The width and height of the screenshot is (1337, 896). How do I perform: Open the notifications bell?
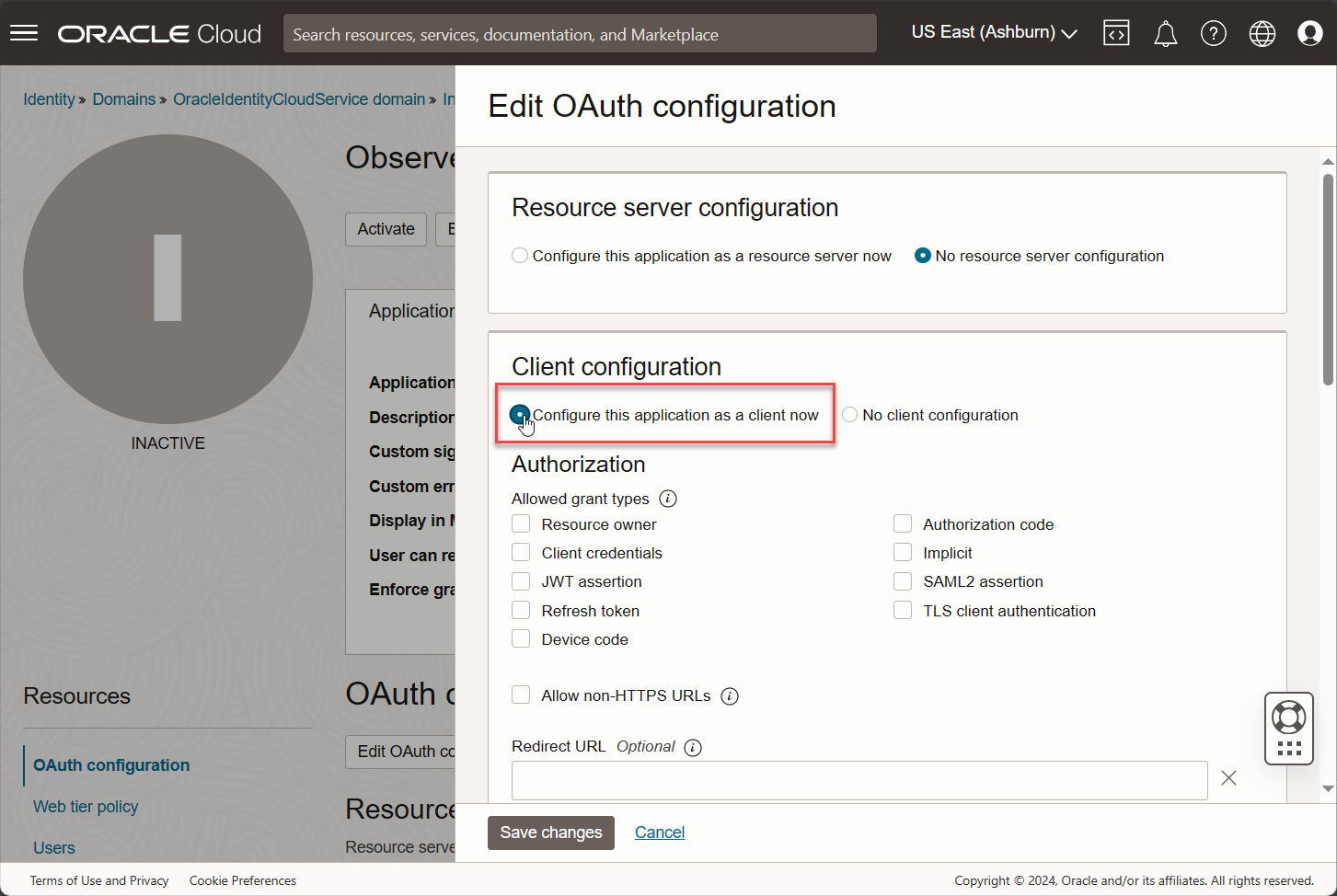(1165, 32)
